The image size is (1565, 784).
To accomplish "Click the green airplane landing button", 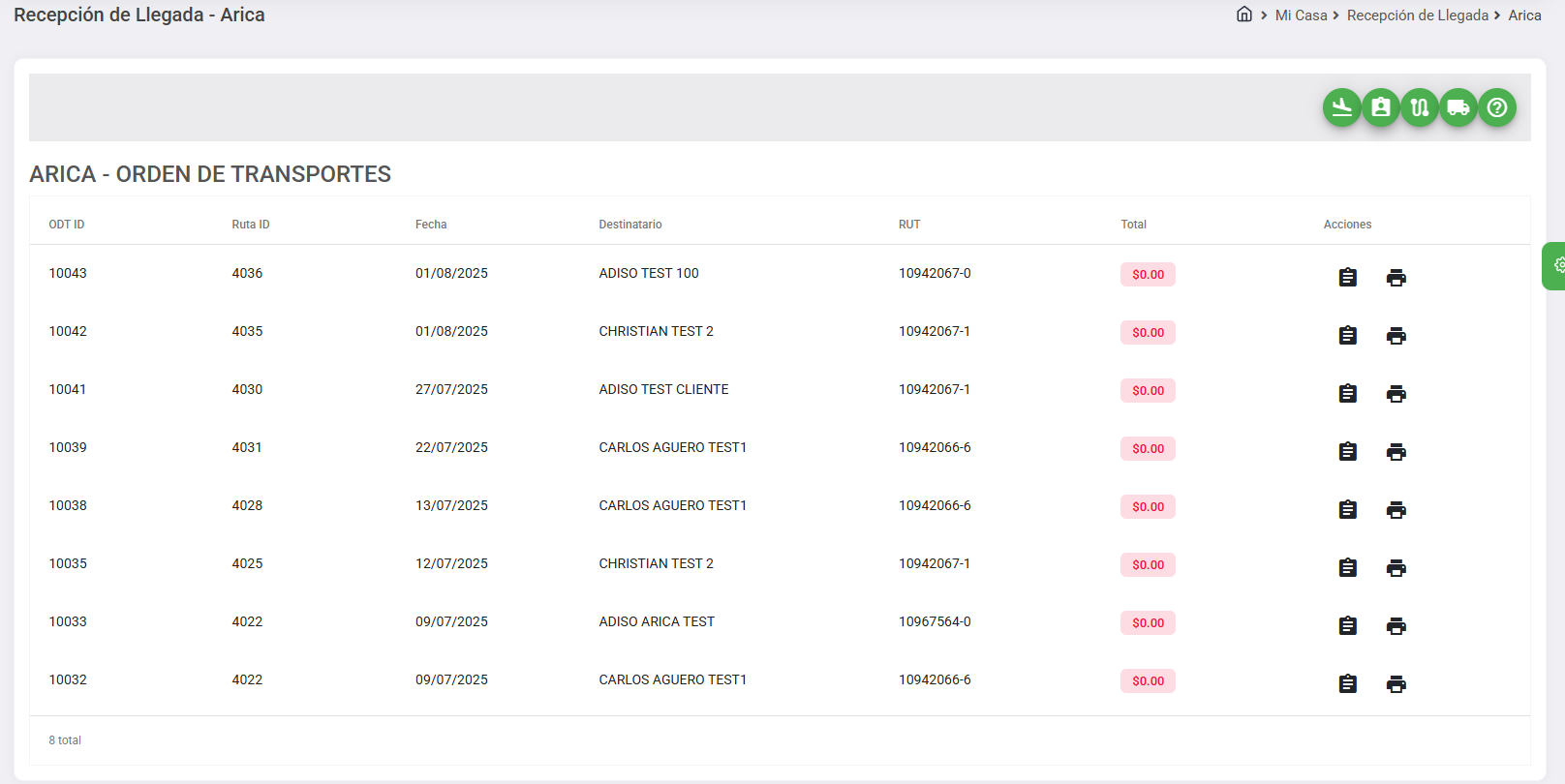I will coord(1341,107).
